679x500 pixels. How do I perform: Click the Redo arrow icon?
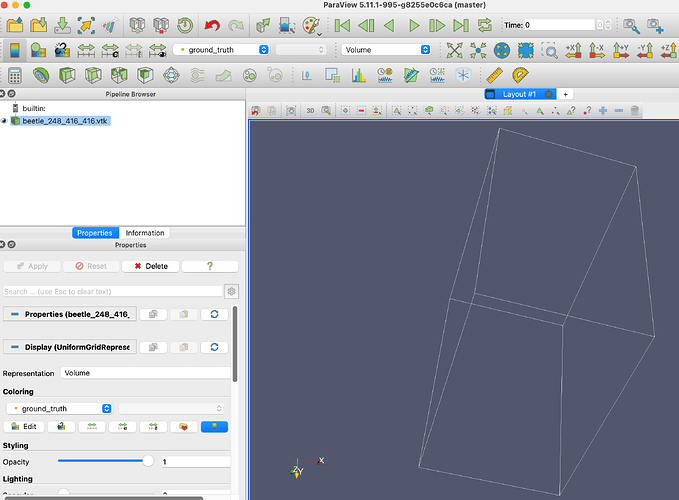pyautogui.click(x=236, y=26)
